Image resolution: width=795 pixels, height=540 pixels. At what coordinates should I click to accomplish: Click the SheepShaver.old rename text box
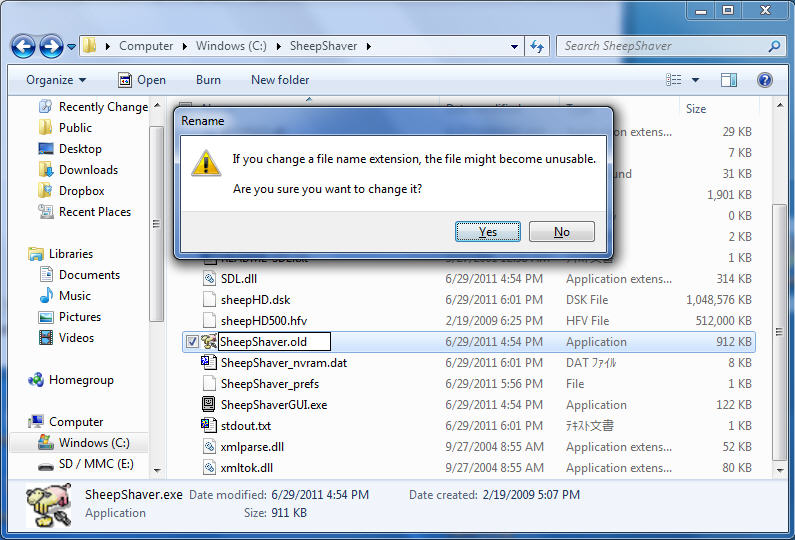click(x=274, y=342)
